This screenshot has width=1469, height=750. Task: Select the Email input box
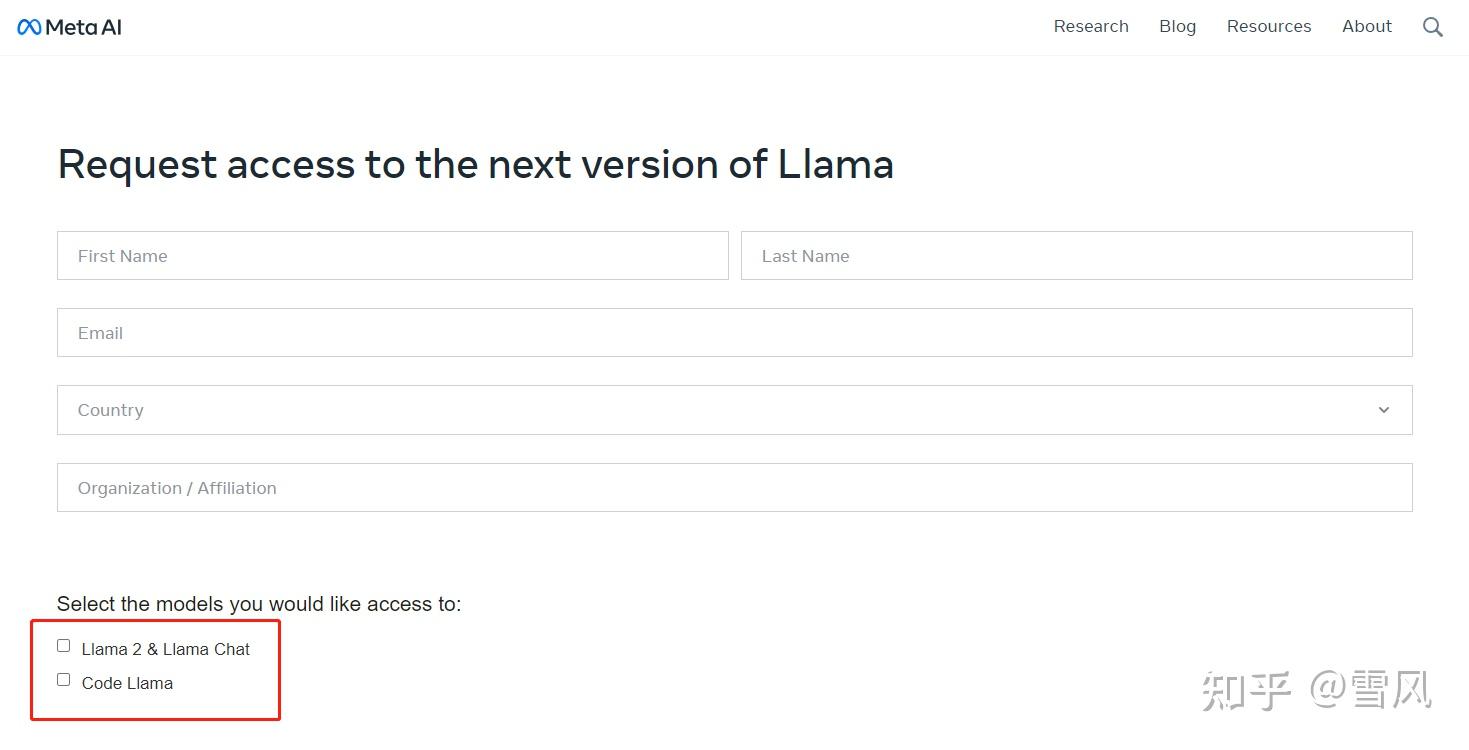(735, 332)
